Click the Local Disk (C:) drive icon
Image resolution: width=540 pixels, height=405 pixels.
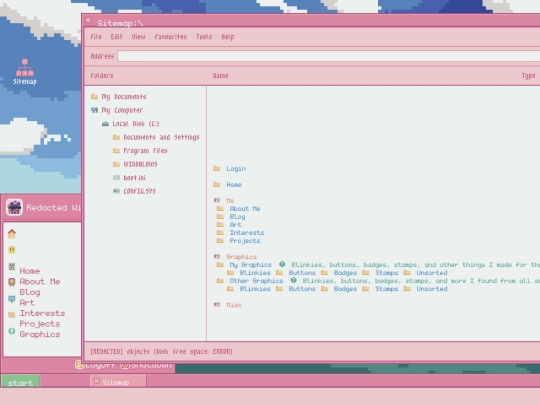105,124
